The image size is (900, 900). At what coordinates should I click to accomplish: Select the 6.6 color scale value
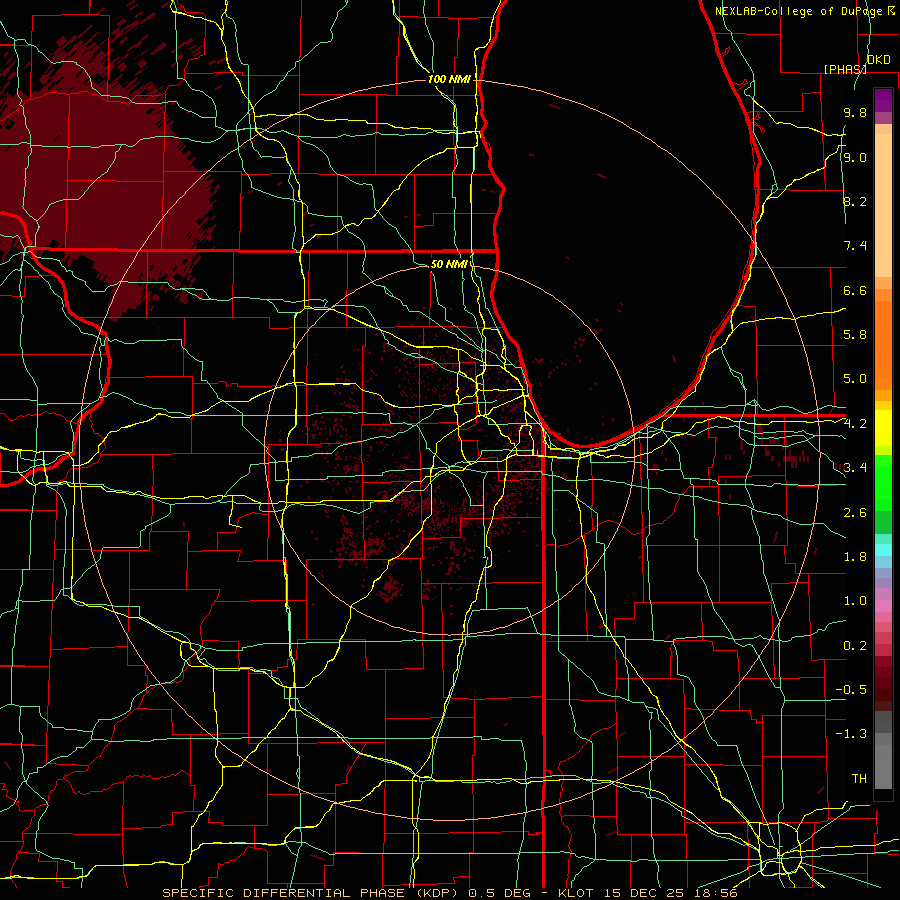[x=855, y=290]
